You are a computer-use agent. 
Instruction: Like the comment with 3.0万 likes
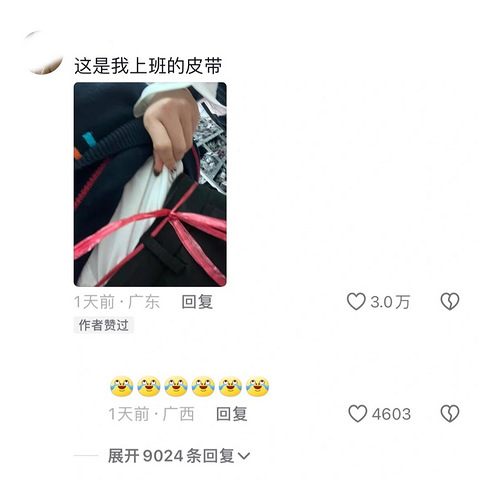pos(356,302)
